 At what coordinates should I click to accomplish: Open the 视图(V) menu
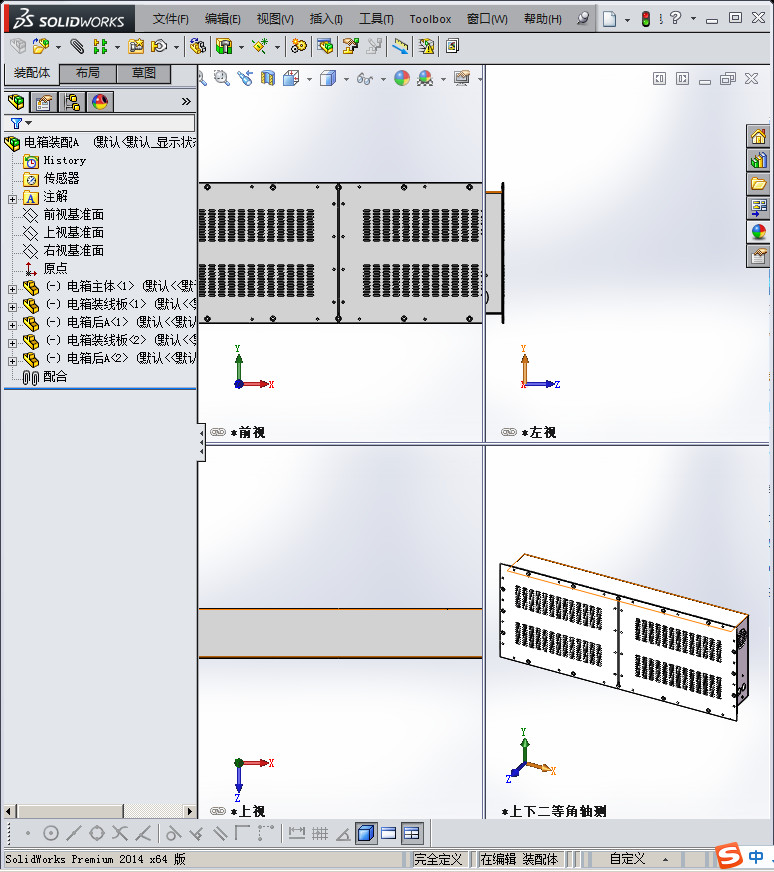[x=275, y=19]
